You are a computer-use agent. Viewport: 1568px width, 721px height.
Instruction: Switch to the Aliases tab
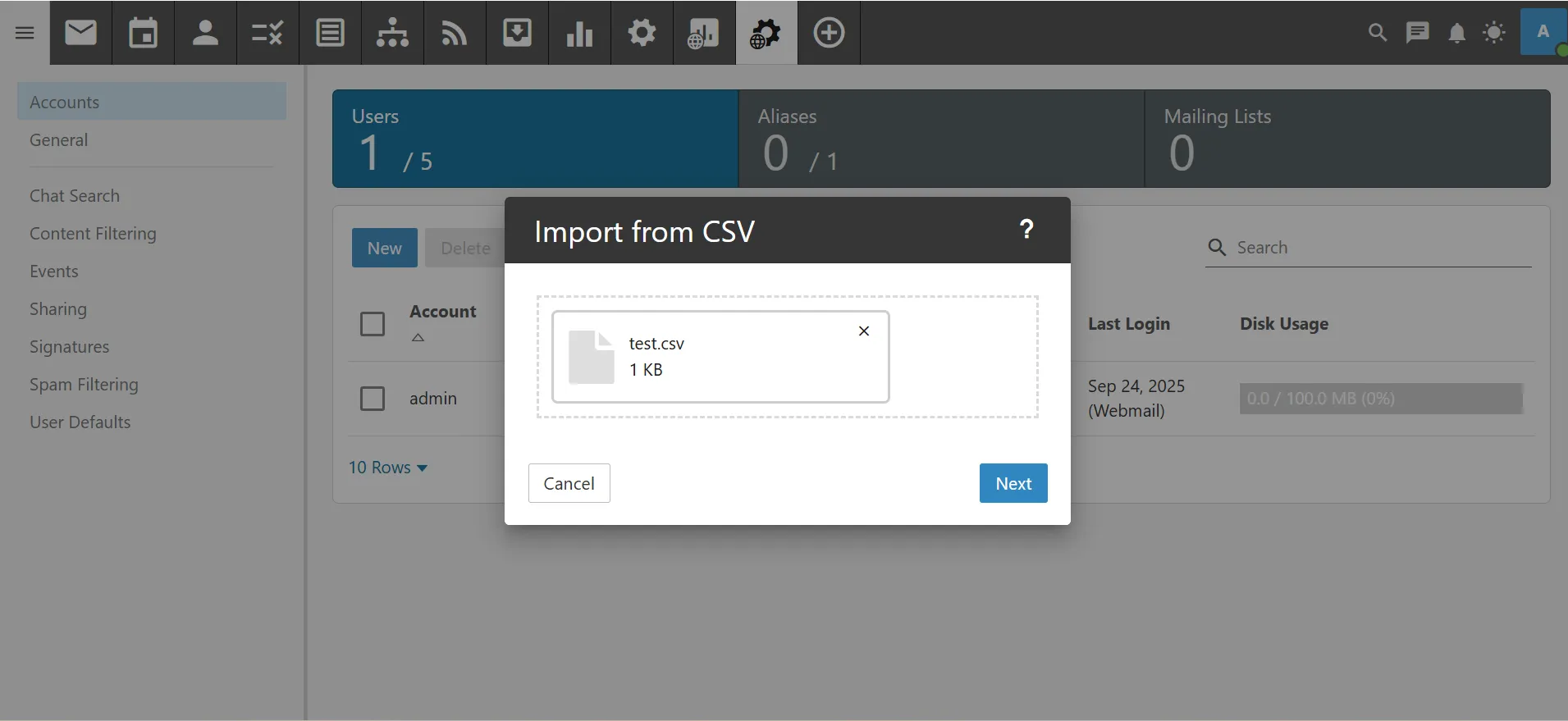pos(941,139)
